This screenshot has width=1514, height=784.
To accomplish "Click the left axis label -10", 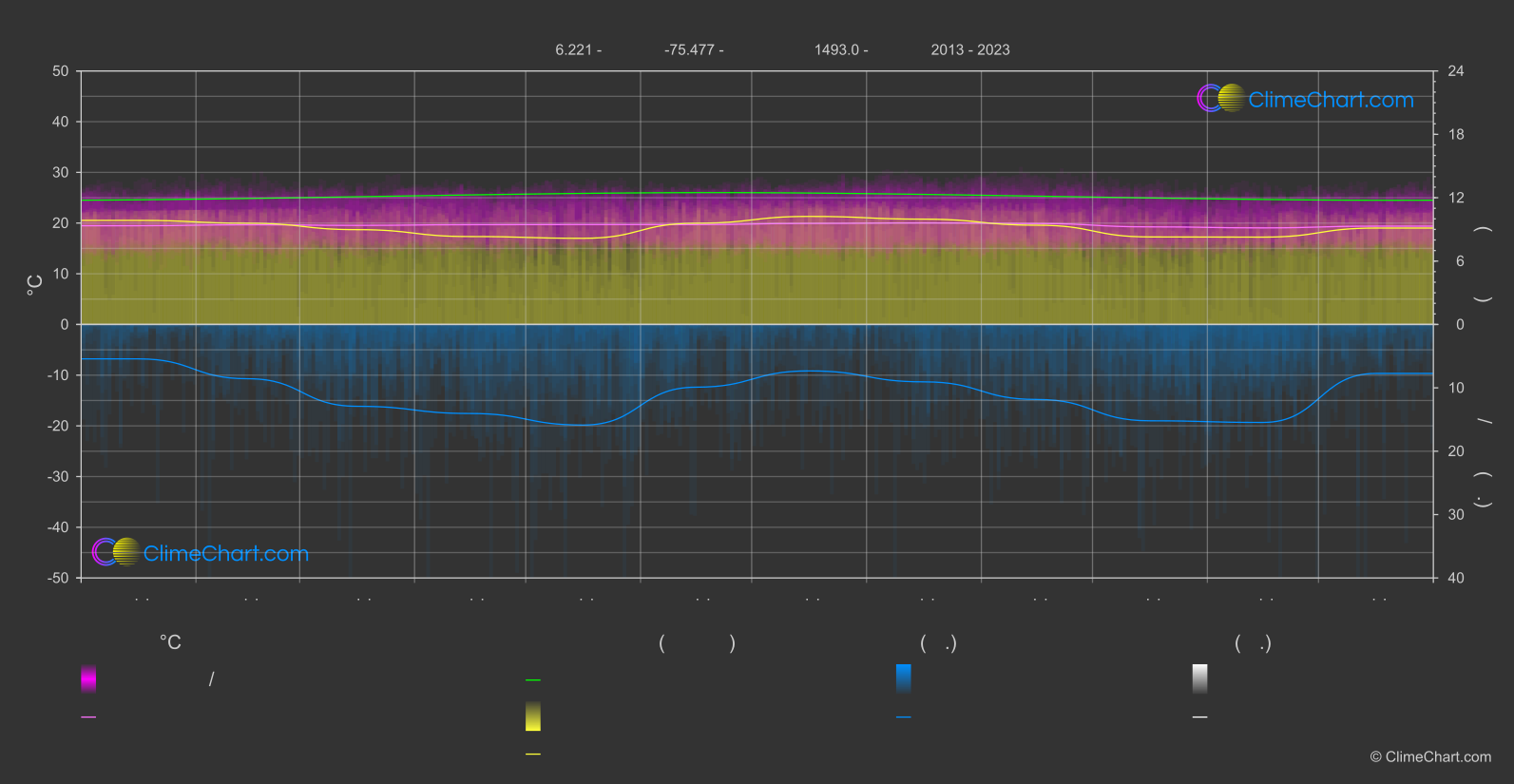I will [x=58, y=375].
